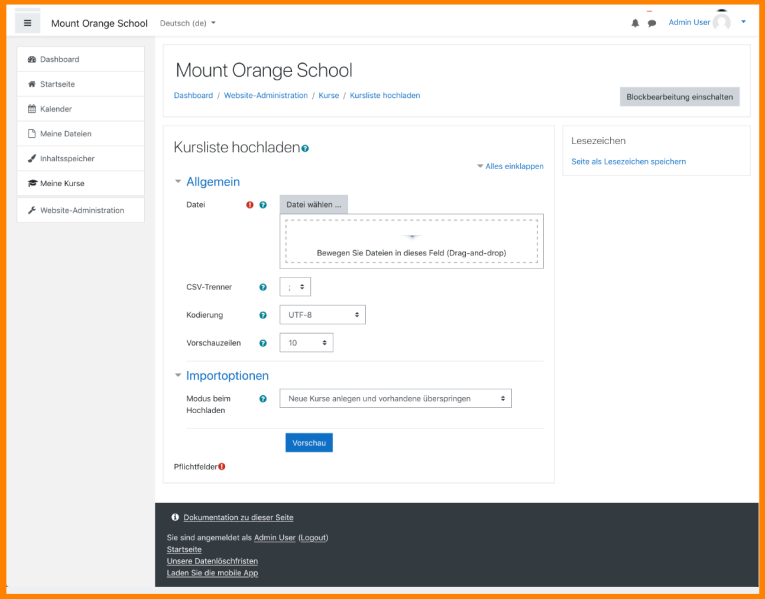Open the messages speech bubble icon
765x599 pixels.
(x=652, y=23)
